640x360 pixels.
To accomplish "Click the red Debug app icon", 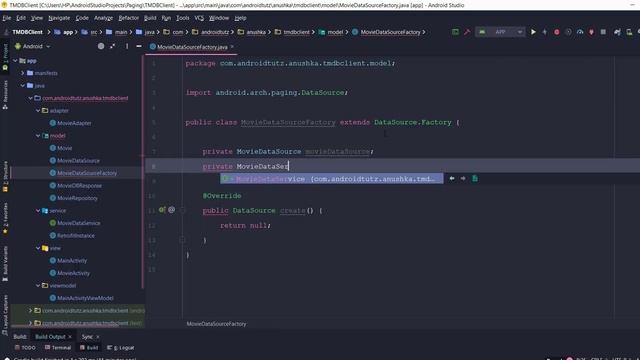I will tap(556, 32).
